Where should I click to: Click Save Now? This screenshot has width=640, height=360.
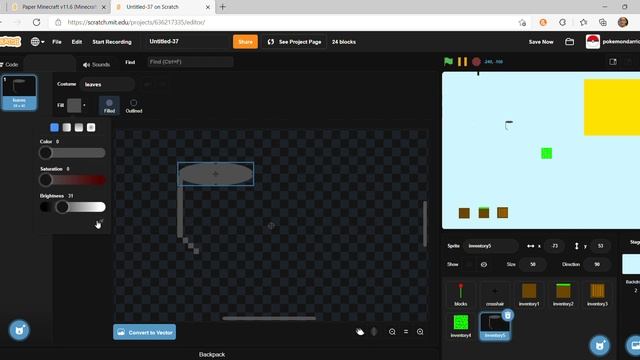tap(541, 42)
